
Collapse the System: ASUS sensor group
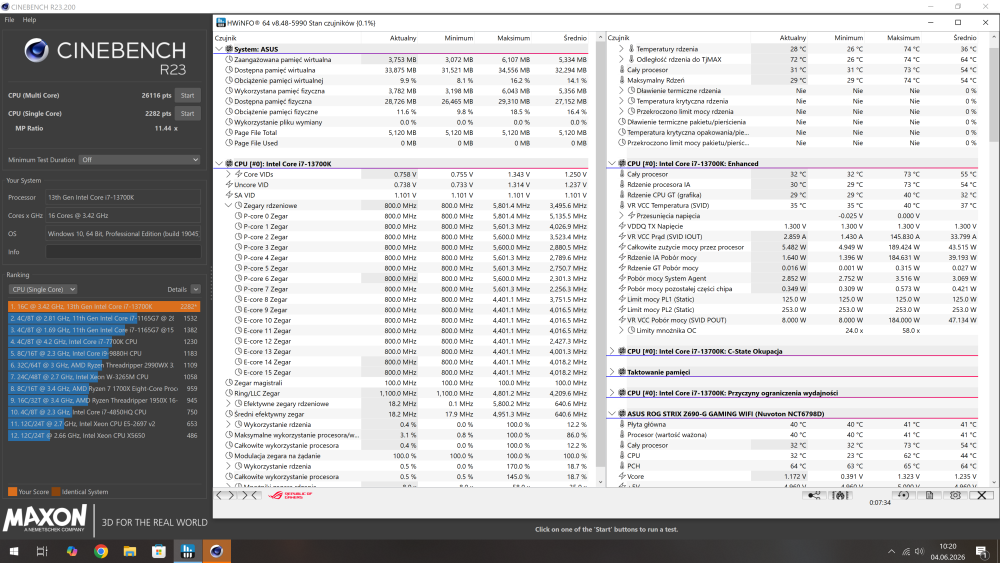(x=219, y=49)
